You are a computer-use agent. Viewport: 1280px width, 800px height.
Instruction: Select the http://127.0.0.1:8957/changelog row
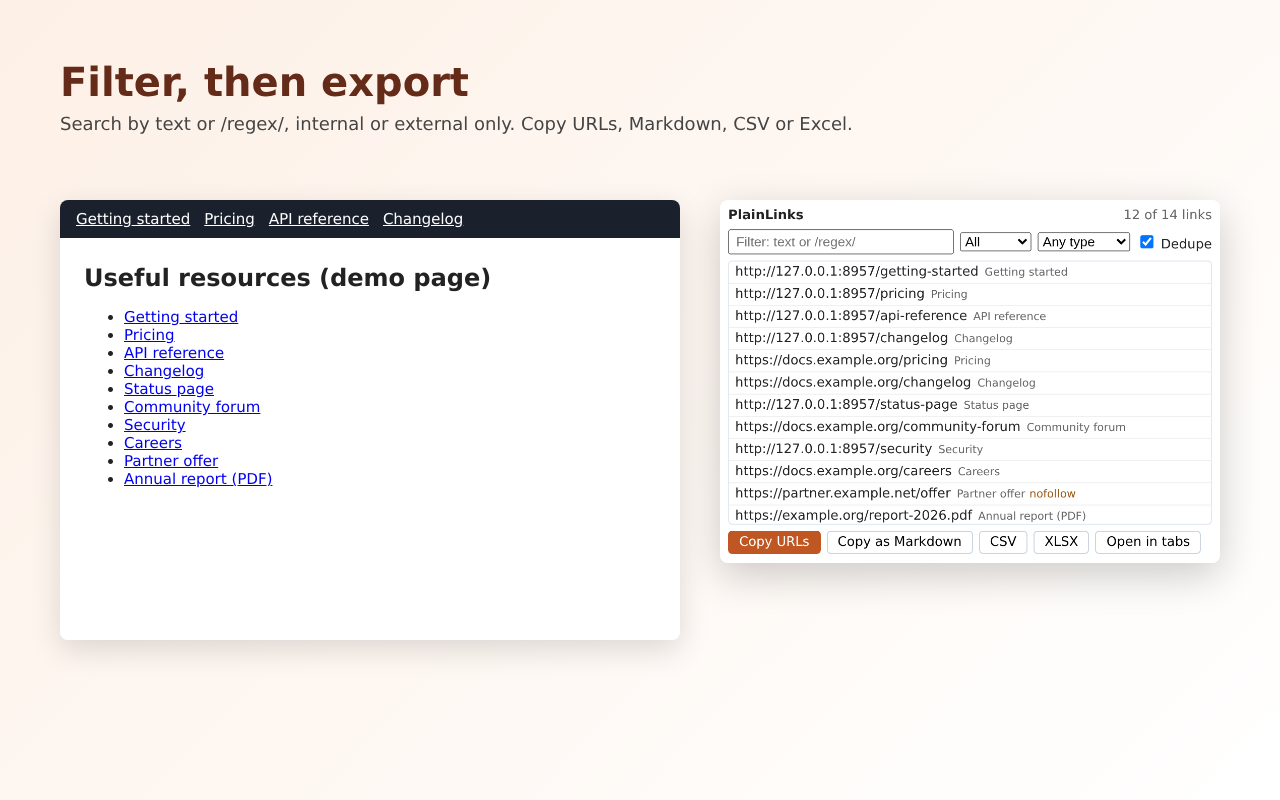[x=970, y=338]
